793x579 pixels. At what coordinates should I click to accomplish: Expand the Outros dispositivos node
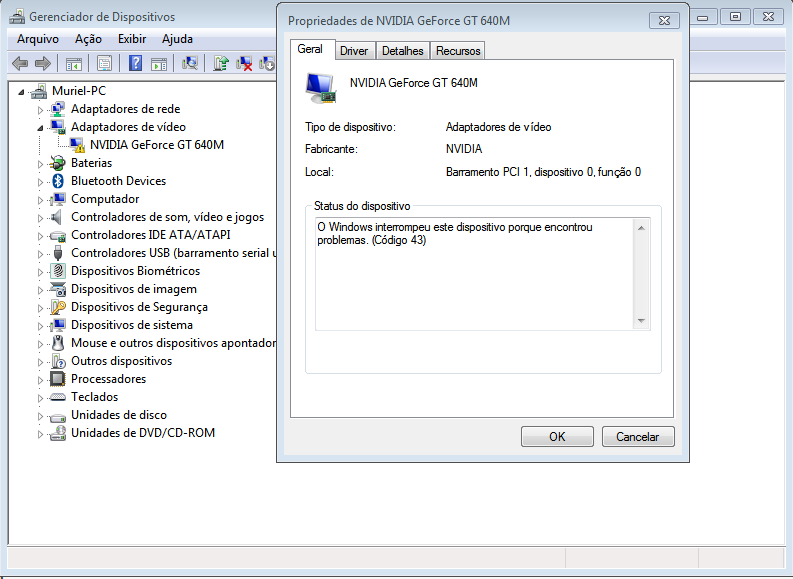(x=40, y=362)
